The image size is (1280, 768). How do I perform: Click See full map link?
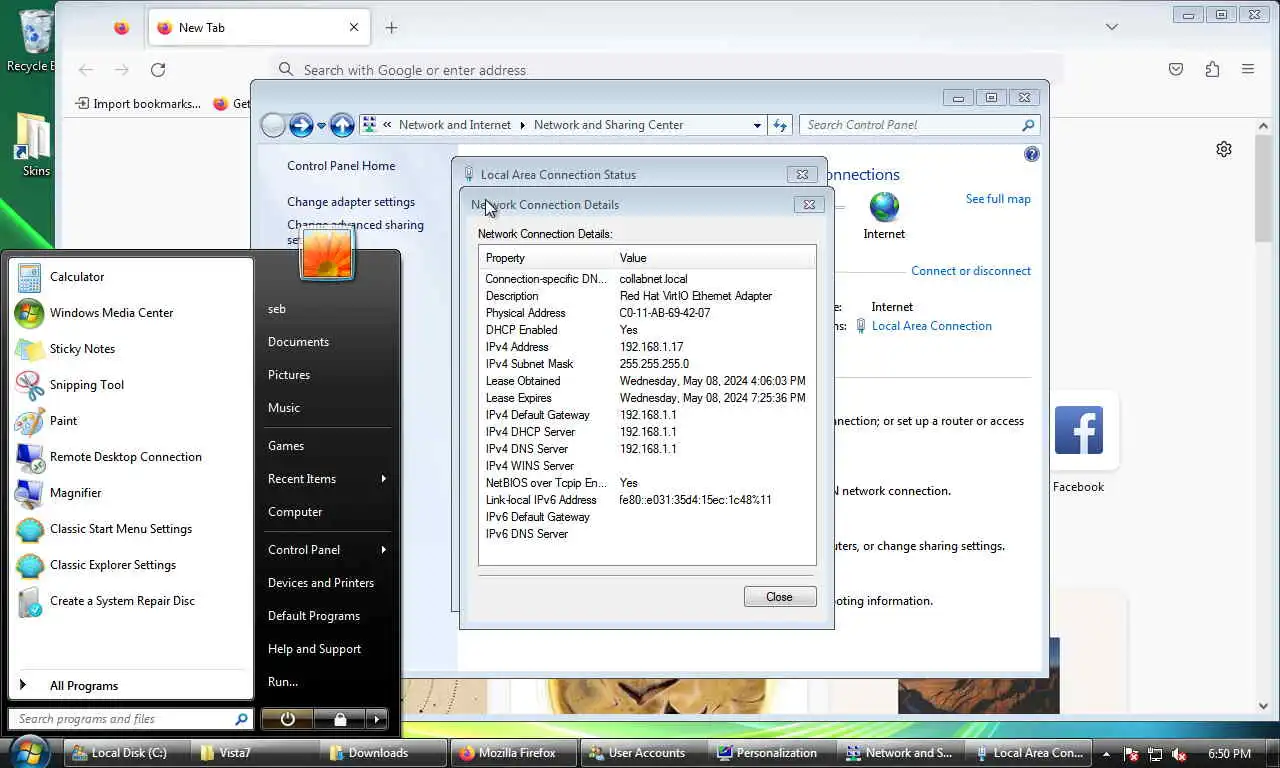pyautogui.click(x=998, y=199)
